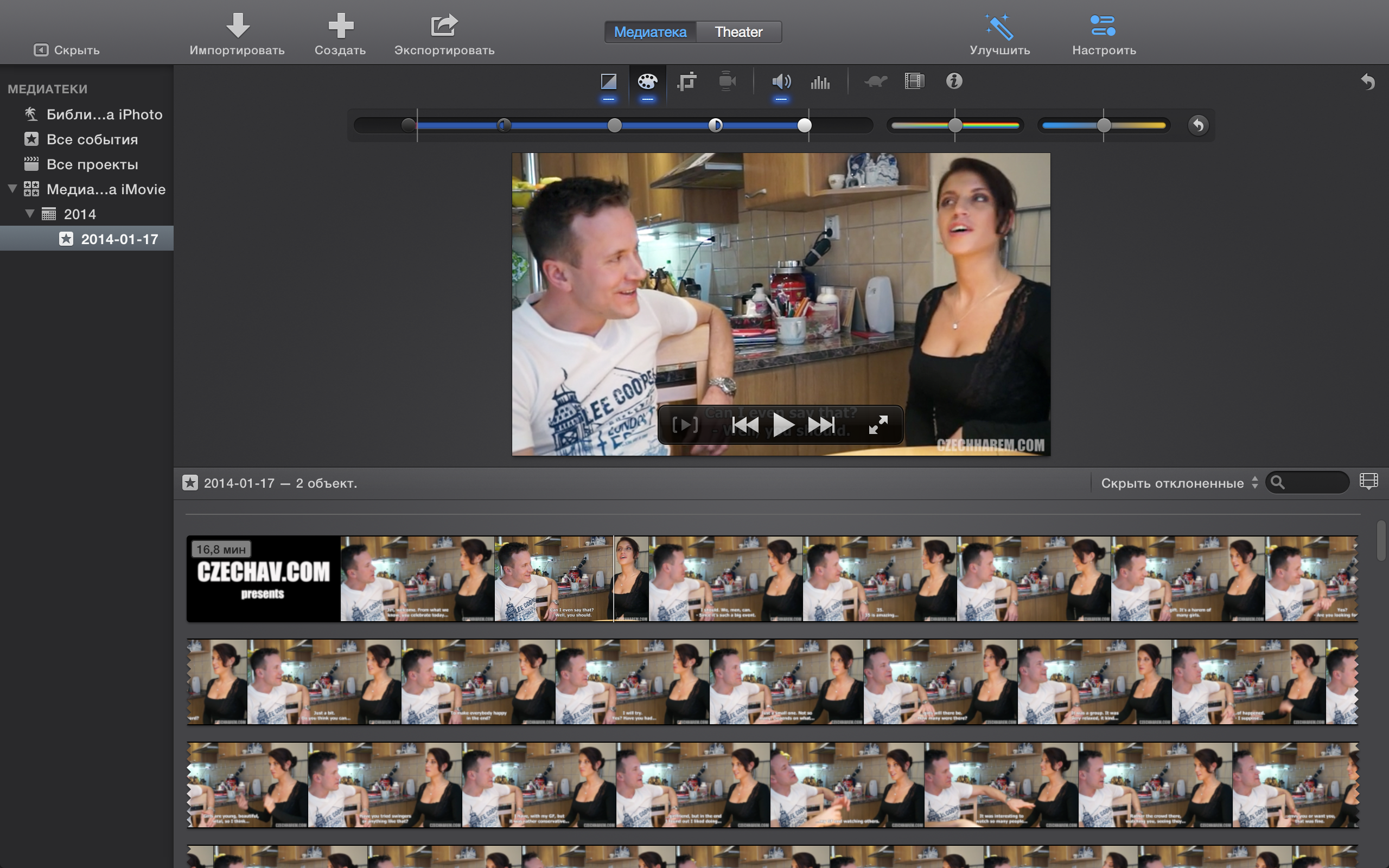Open noise reduction and equalizer icon
This screenshot has width=1389, height=868.
click(820, 82)
